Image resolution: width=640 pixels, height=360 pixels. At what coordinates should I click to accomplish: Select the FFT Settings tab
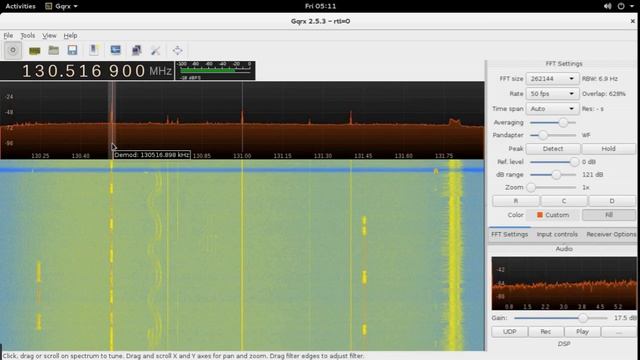point(509,234)
